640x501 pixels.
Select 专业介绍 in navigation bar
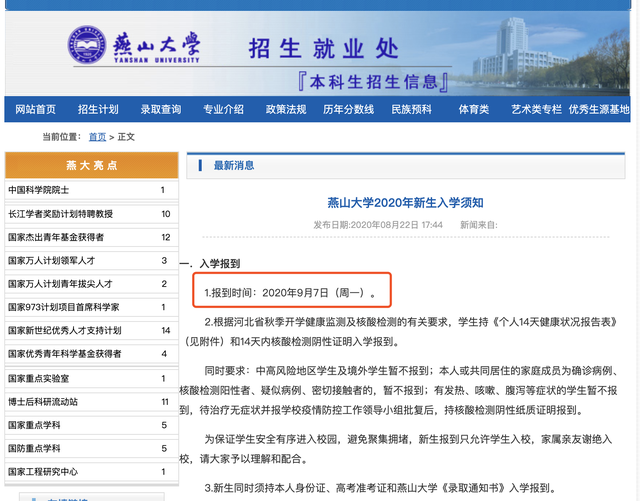pos(223,109)
